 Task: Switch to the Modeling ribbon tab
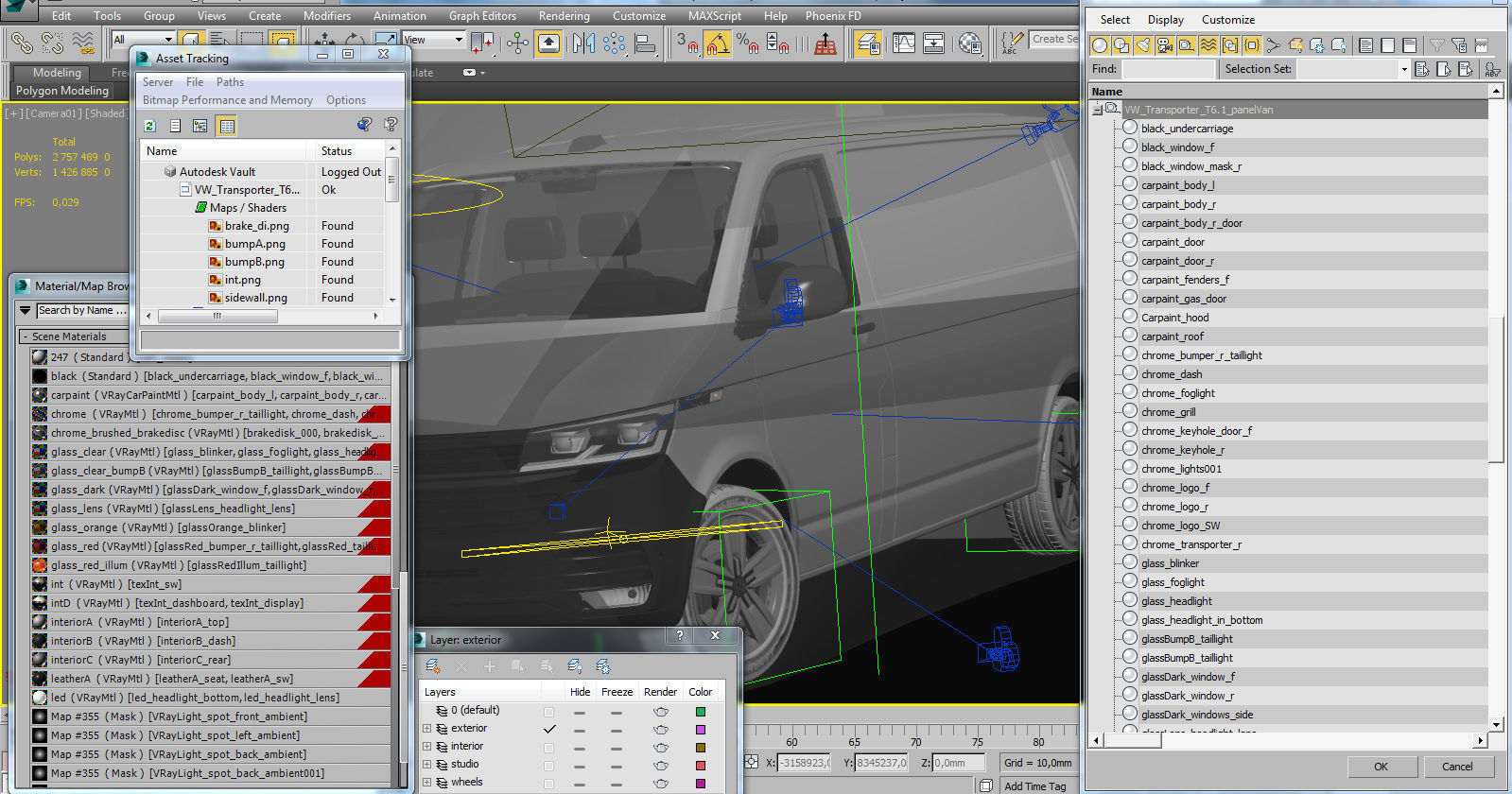point(57,73)
